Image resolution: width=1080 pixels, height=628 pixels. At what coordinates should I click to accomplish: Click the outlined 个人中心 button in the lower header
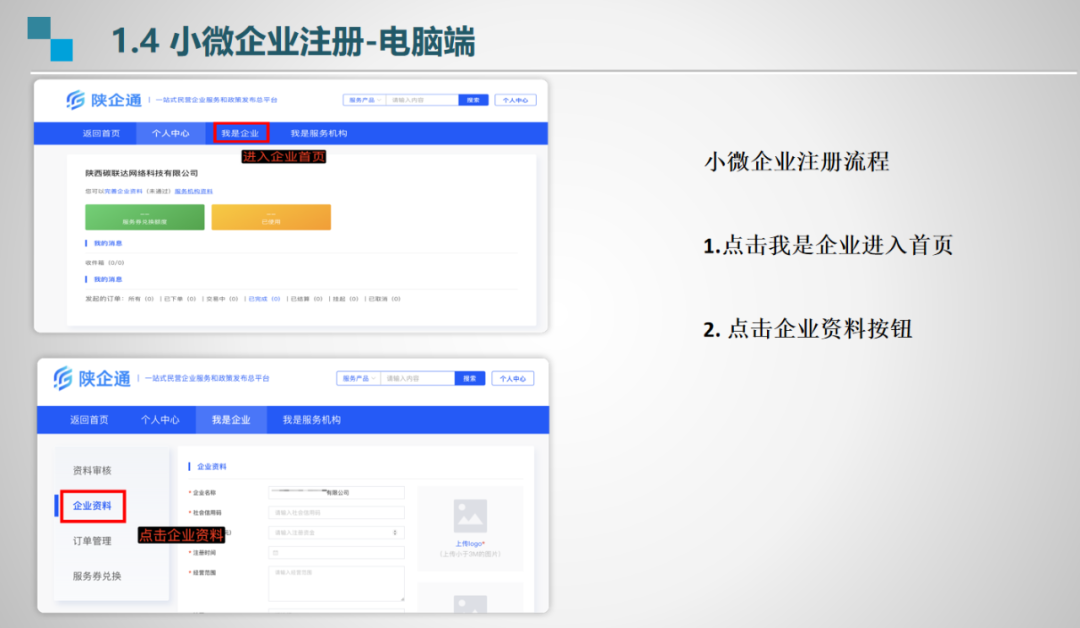pos(513,379)
